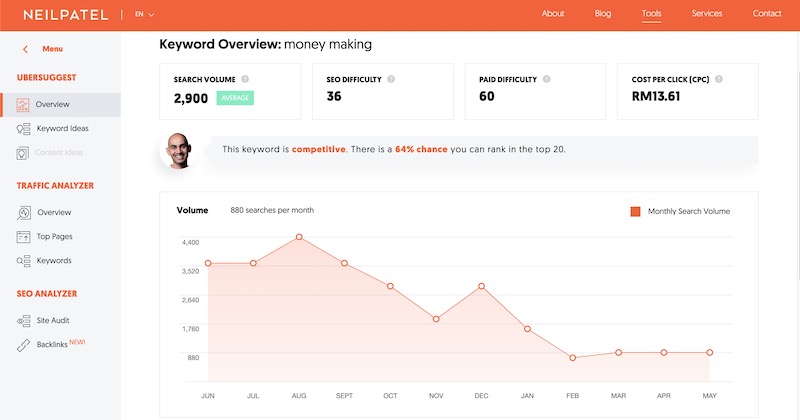Click the NOV data point on the chart
Screen dimensions: 800x420
[x=436, y=319]
